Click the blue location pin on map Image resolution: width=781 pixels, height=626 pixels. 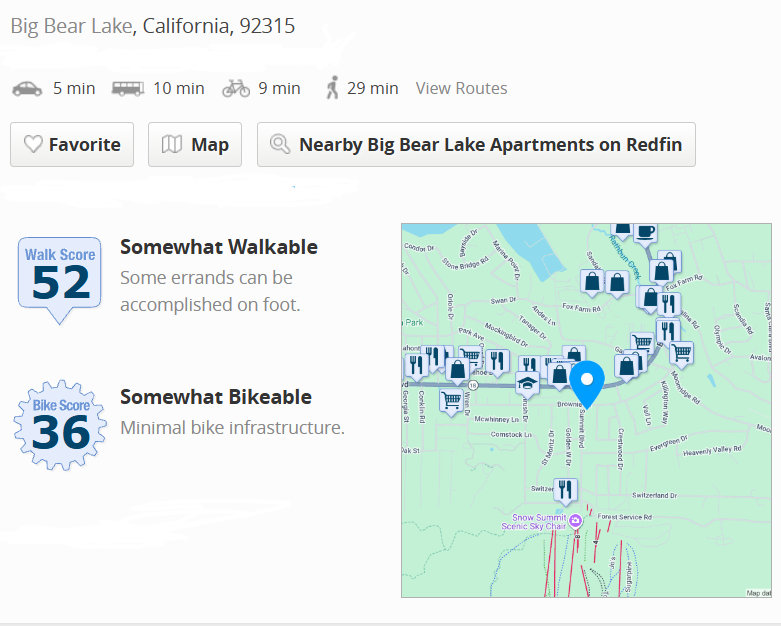pyautogui.click(x=587, y=384)
